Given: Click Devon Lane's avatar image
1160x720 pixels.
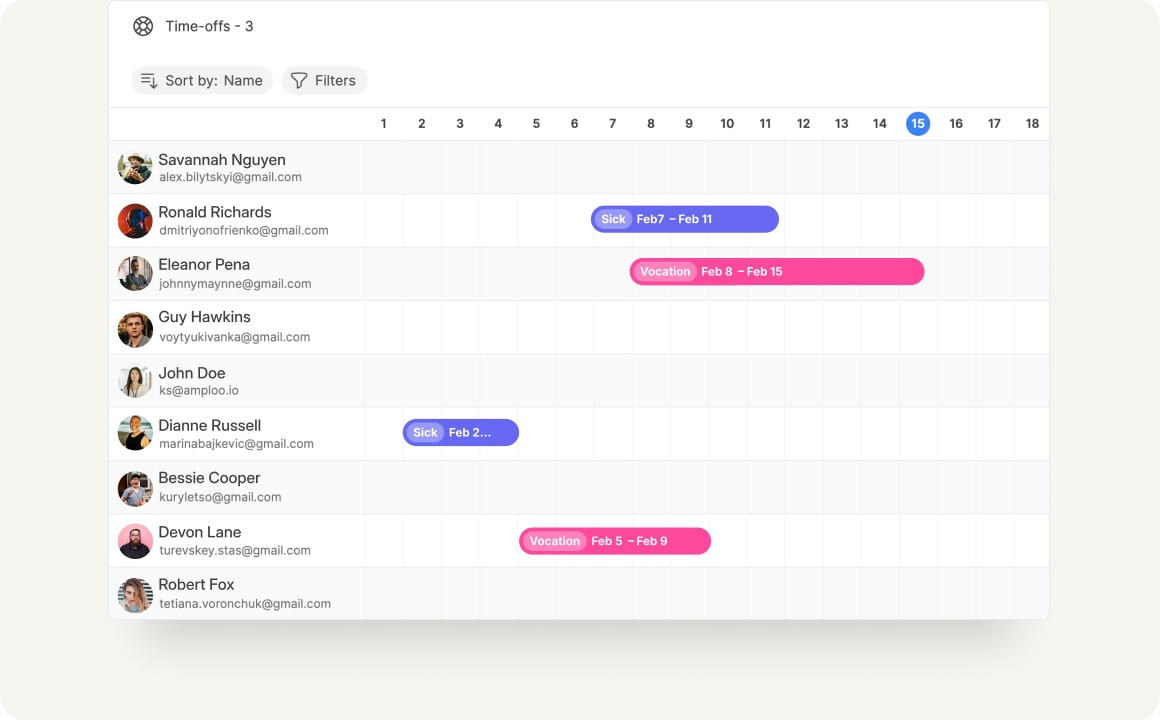Looking at the screenshot, I should point(135,540).
